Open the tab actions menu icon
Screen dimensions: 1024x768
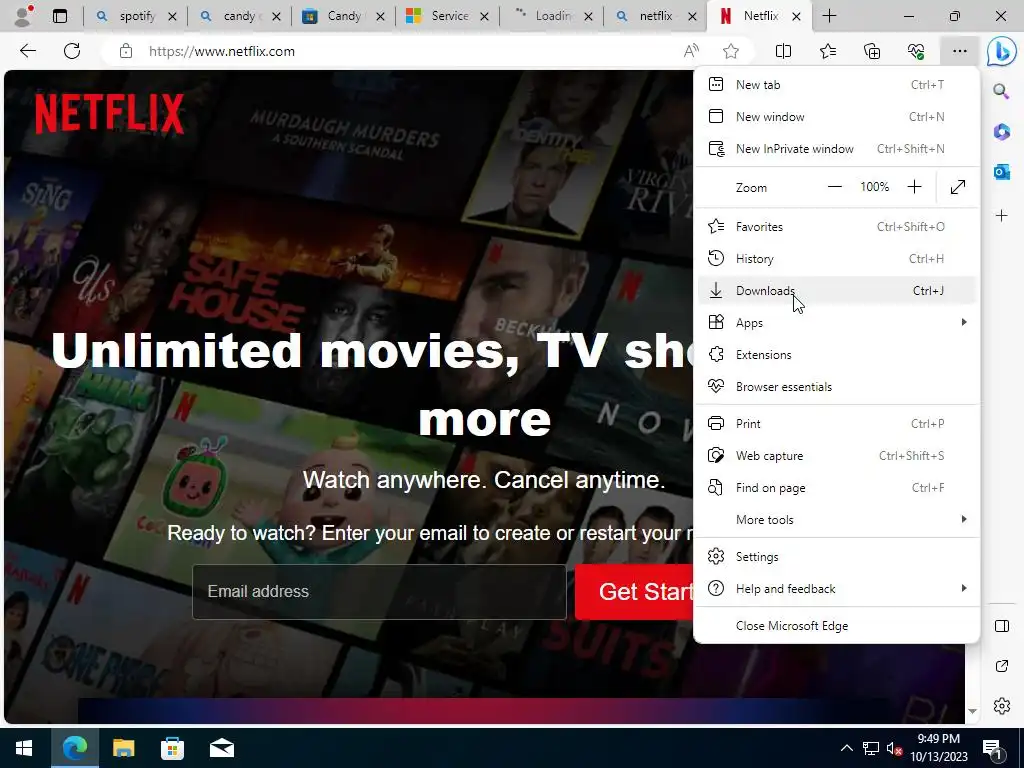(60, 16)
